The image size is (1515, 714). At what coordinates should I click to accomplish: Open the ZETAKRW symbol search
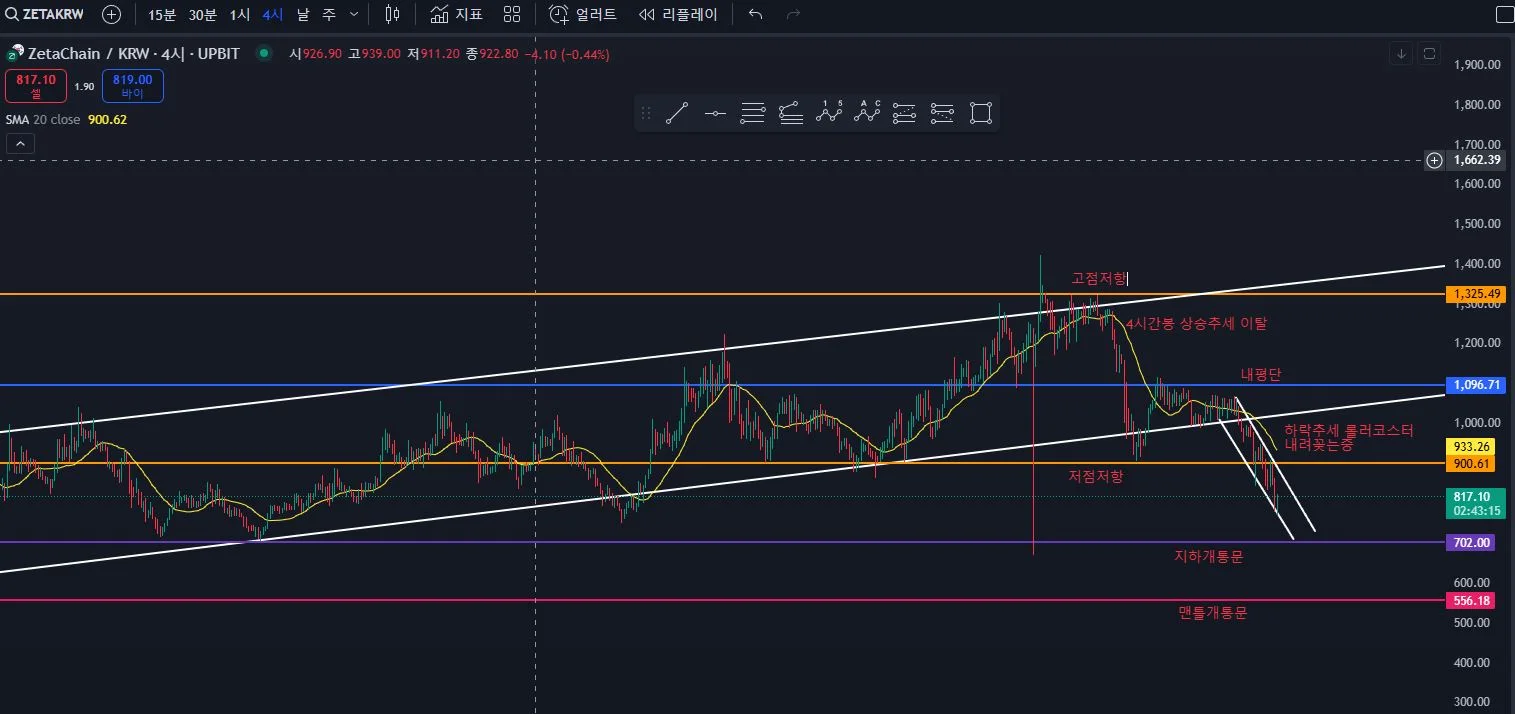point(45,15)
